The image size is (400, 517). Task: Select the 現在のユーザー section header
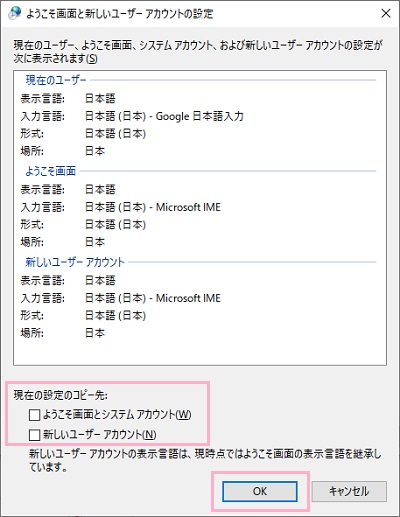click(x=56, y=80)
